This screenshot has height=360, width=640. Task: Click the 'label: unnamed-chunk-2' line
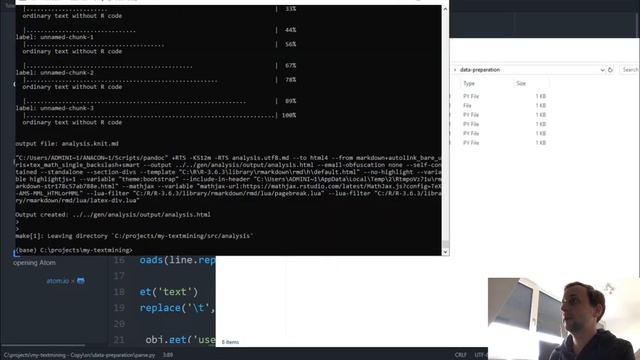(x=55, y=73)
